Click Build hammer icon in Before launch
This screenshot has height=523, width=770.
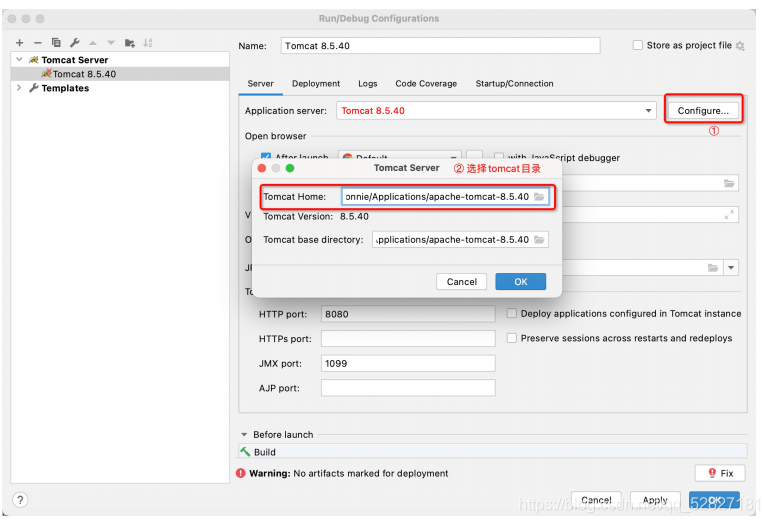(245, 452)
